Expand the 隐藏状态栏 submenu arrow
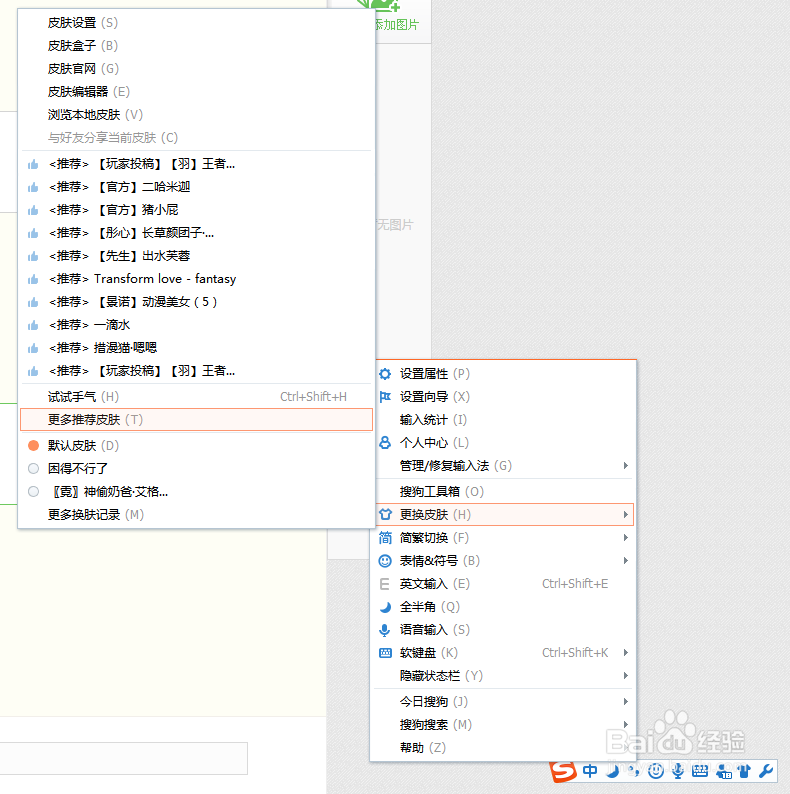Image resolution: width=790 pixels, height=794 pixels. point(626,676)
